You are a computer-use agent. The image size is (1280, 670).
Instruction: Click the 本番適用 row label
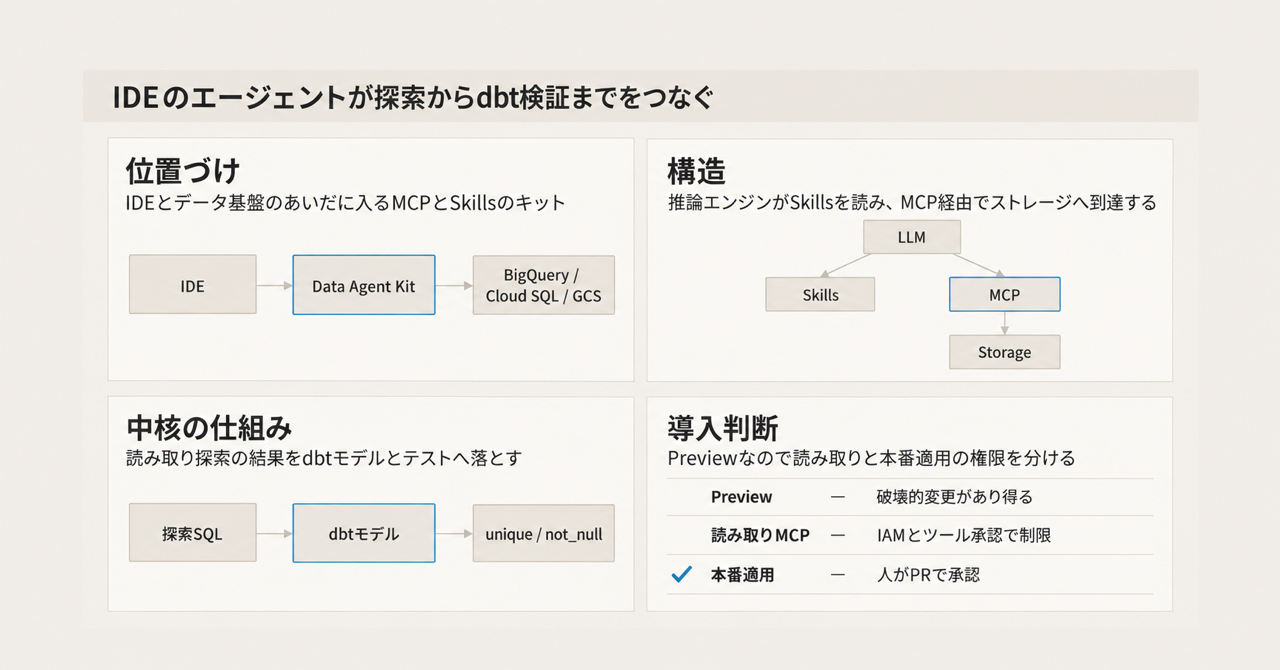pos(742,575)
